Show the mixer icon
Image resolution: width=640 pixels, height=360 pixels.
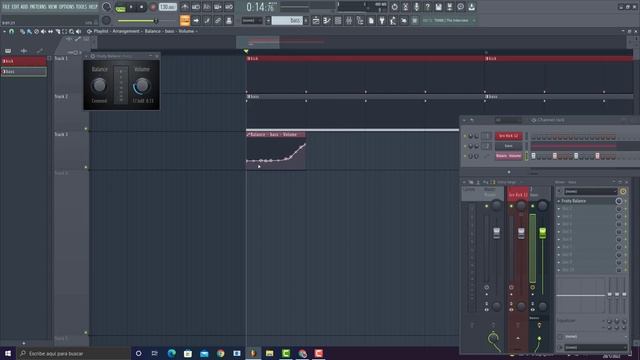(x=349, y=20)
